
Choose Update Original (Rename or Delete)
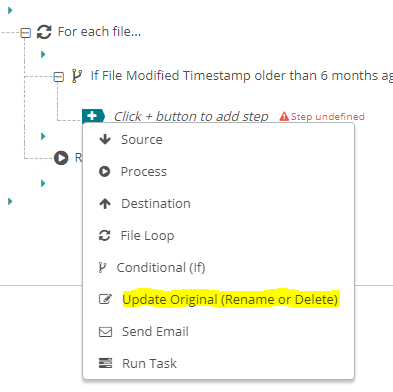coord(218,299)
